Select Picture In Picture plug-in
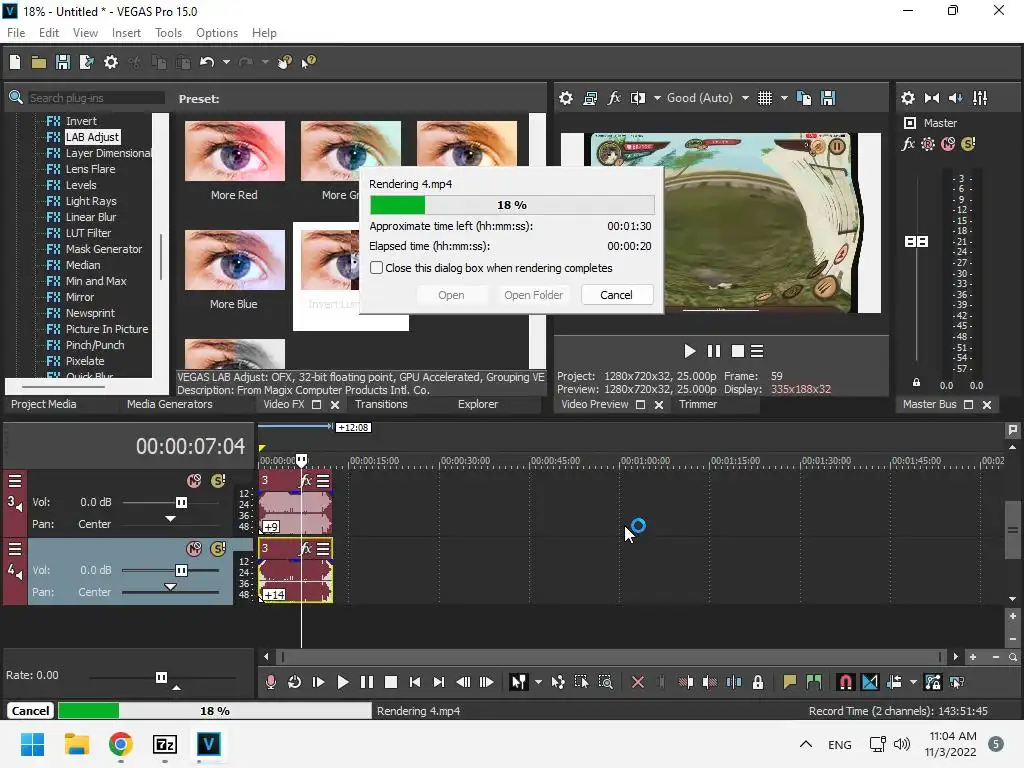Image resolution: width=1024 pixels, height=768 pixels. click(x=106, y=329)
